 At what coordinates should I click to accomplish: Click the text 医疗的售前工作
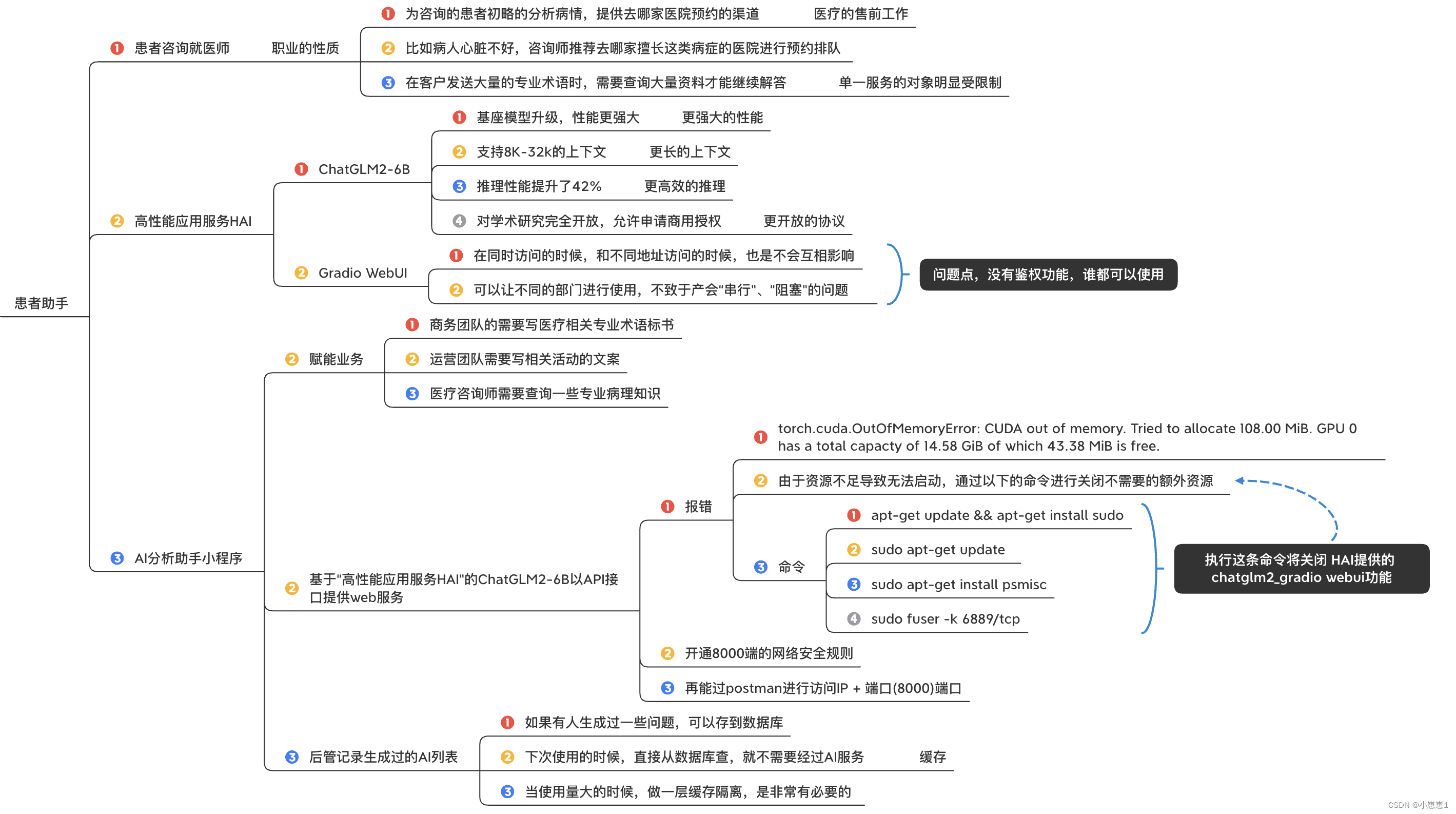pyautogui.click(x=861, y=13)
